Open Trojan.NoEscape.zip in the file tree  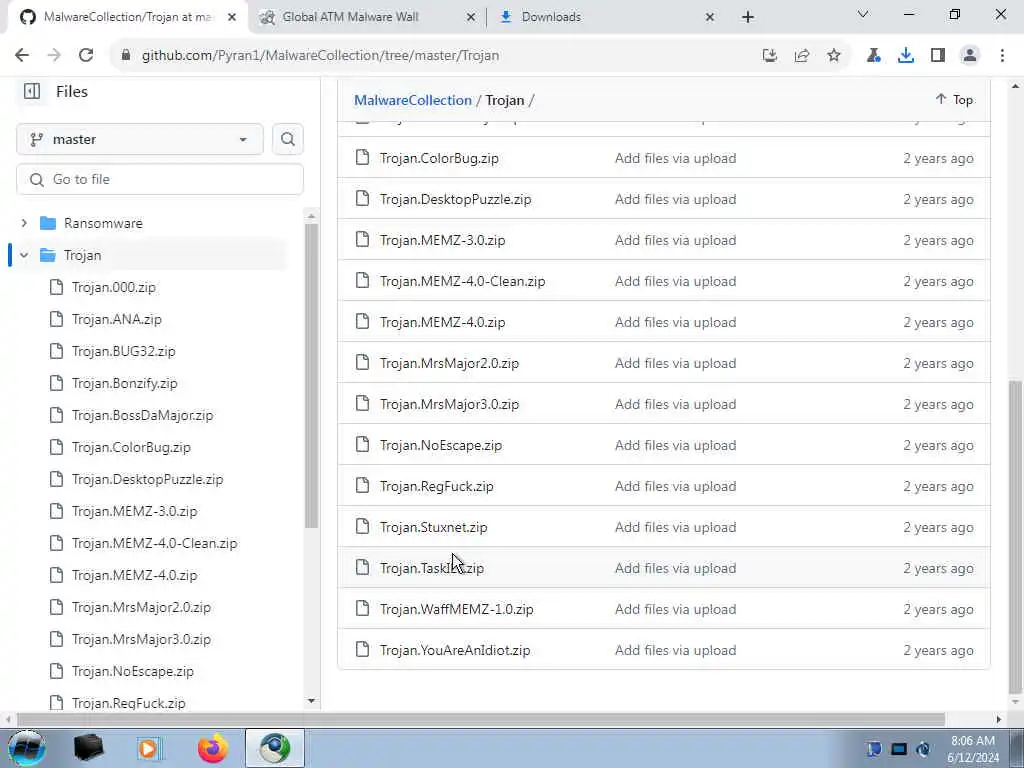coord(133,671)
